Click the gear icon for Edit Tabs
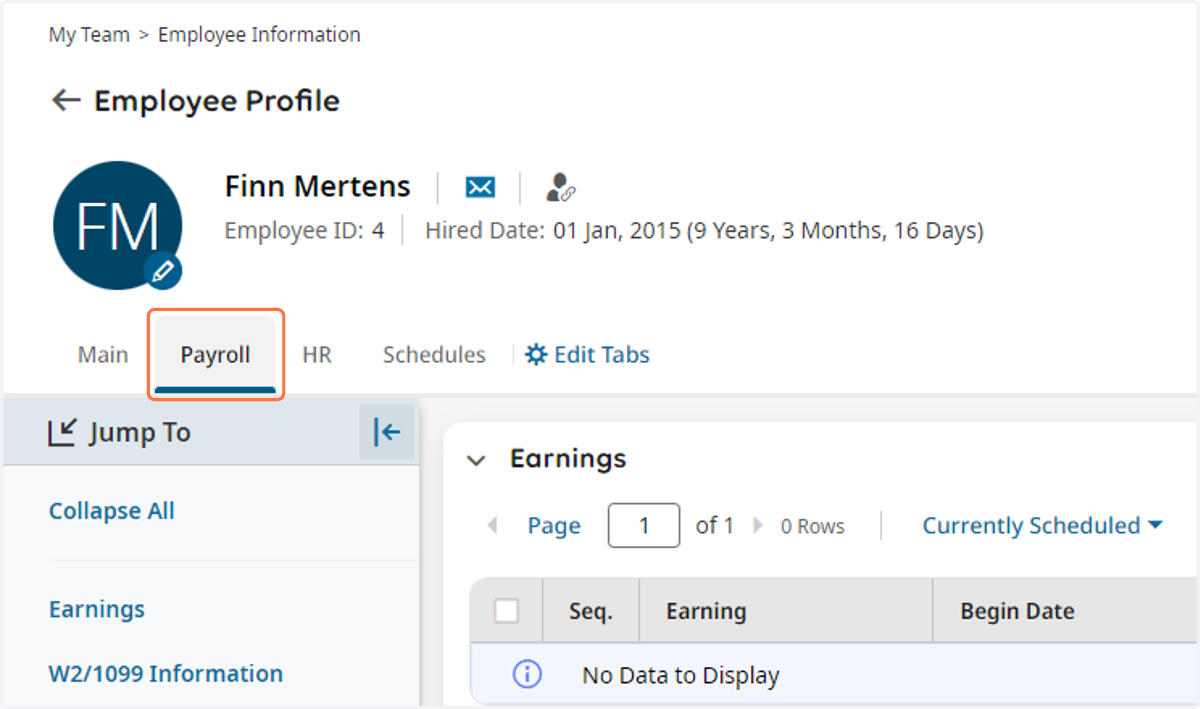Image resolution: width=1200 pixels, height=709 pixels. pos(536,355)
